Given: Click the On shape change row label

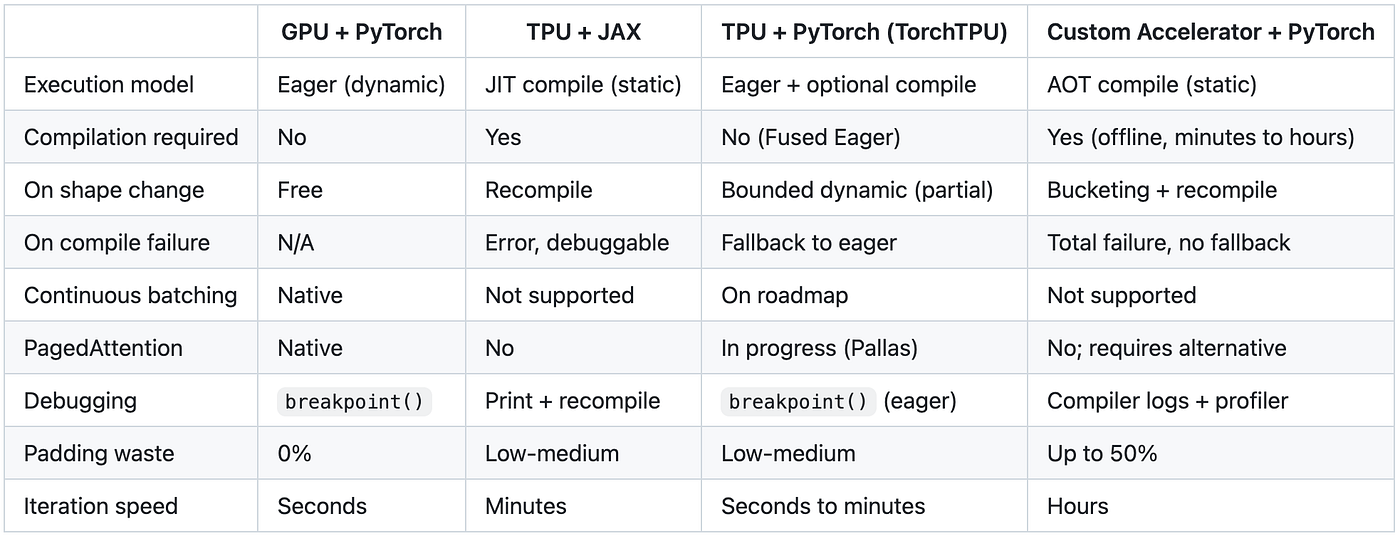Looking at the screenshot, I should click(114, 190).
